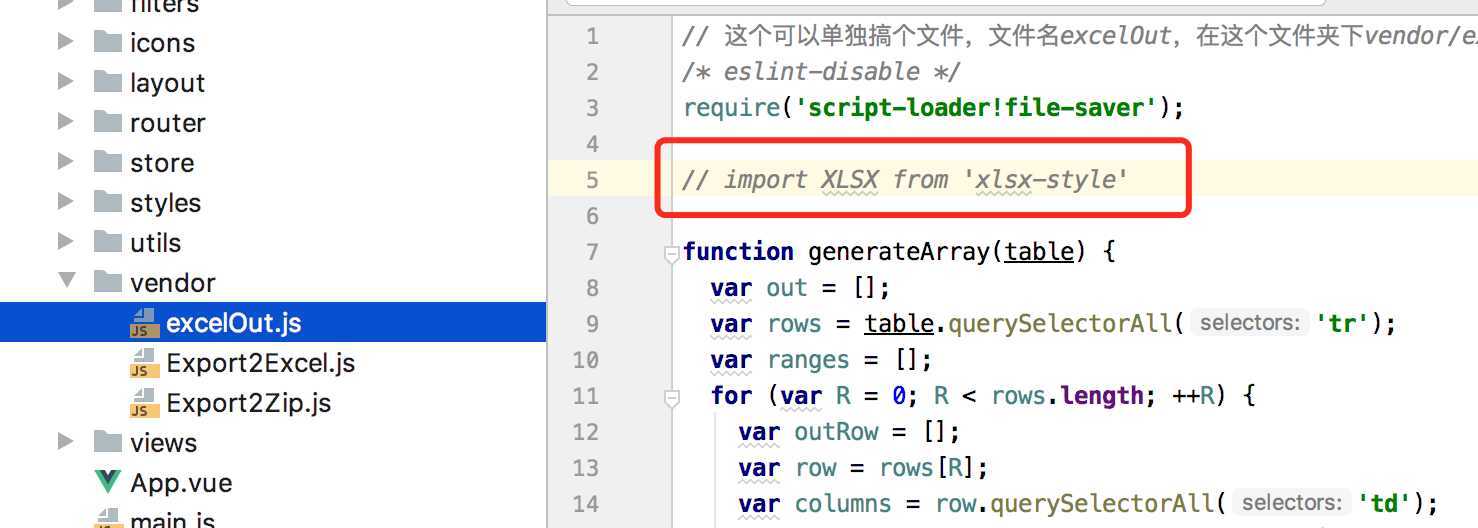
Task: Select the styles folder name
Action: pos(165,203)
